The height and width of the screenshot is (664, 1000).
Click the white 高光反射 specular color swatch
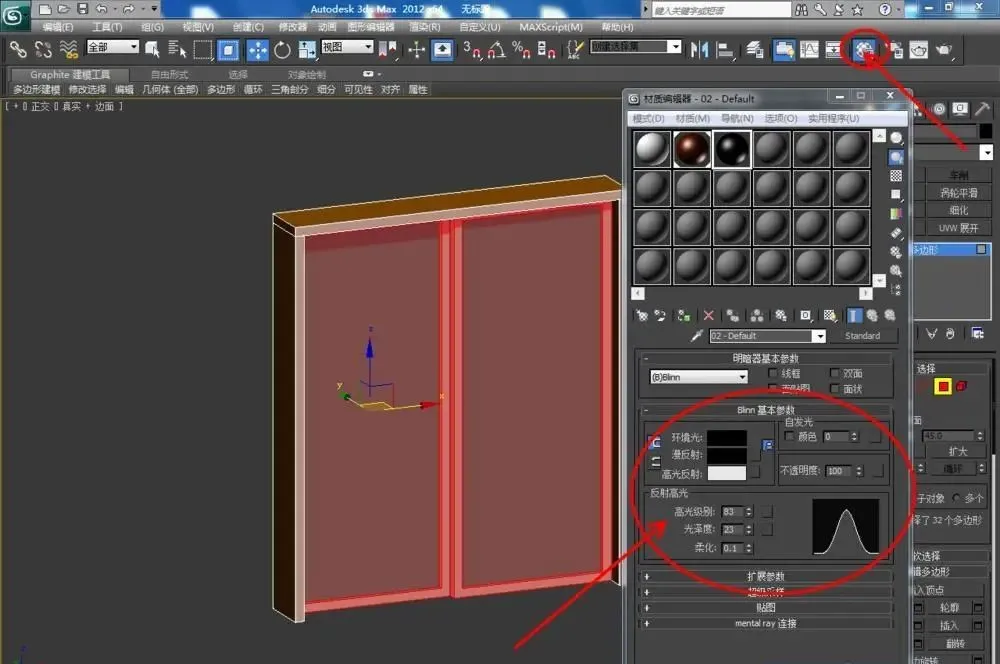coord(726,473)
